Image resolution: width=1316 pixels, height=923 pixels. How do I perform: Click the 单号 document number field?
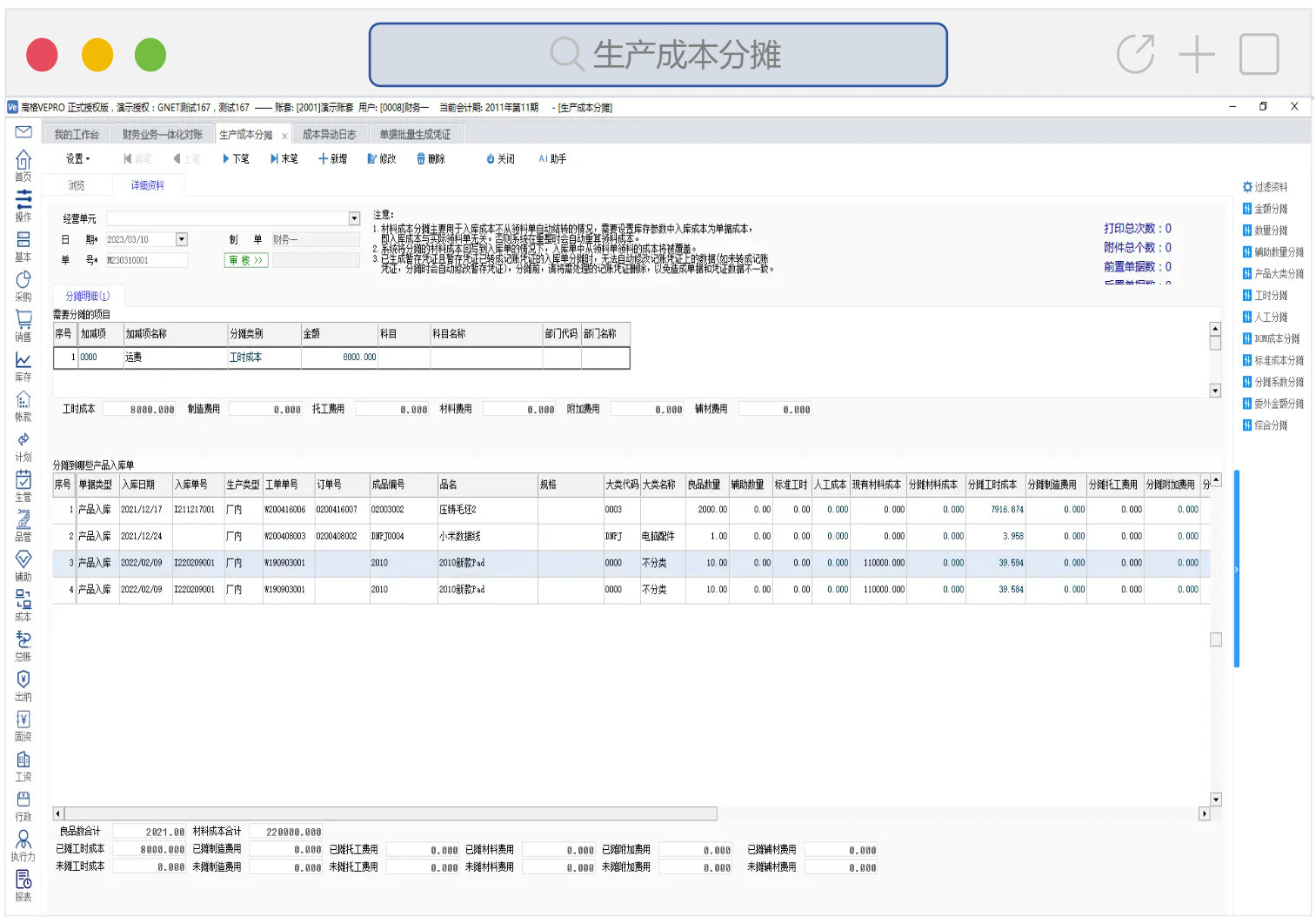[145, 260]
